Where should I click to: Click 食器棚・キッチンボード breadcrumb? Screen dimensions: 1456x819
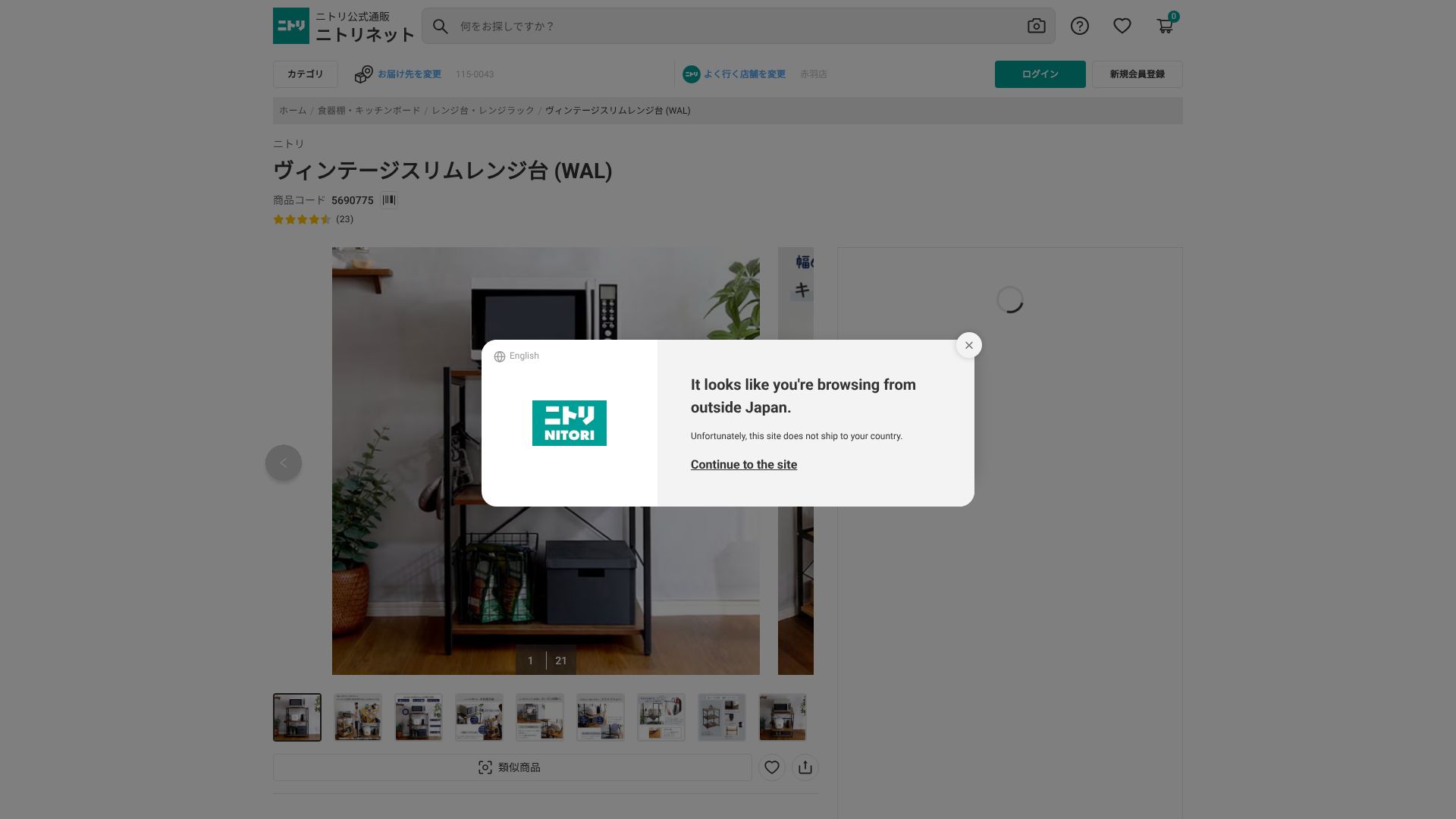[369, 111]
